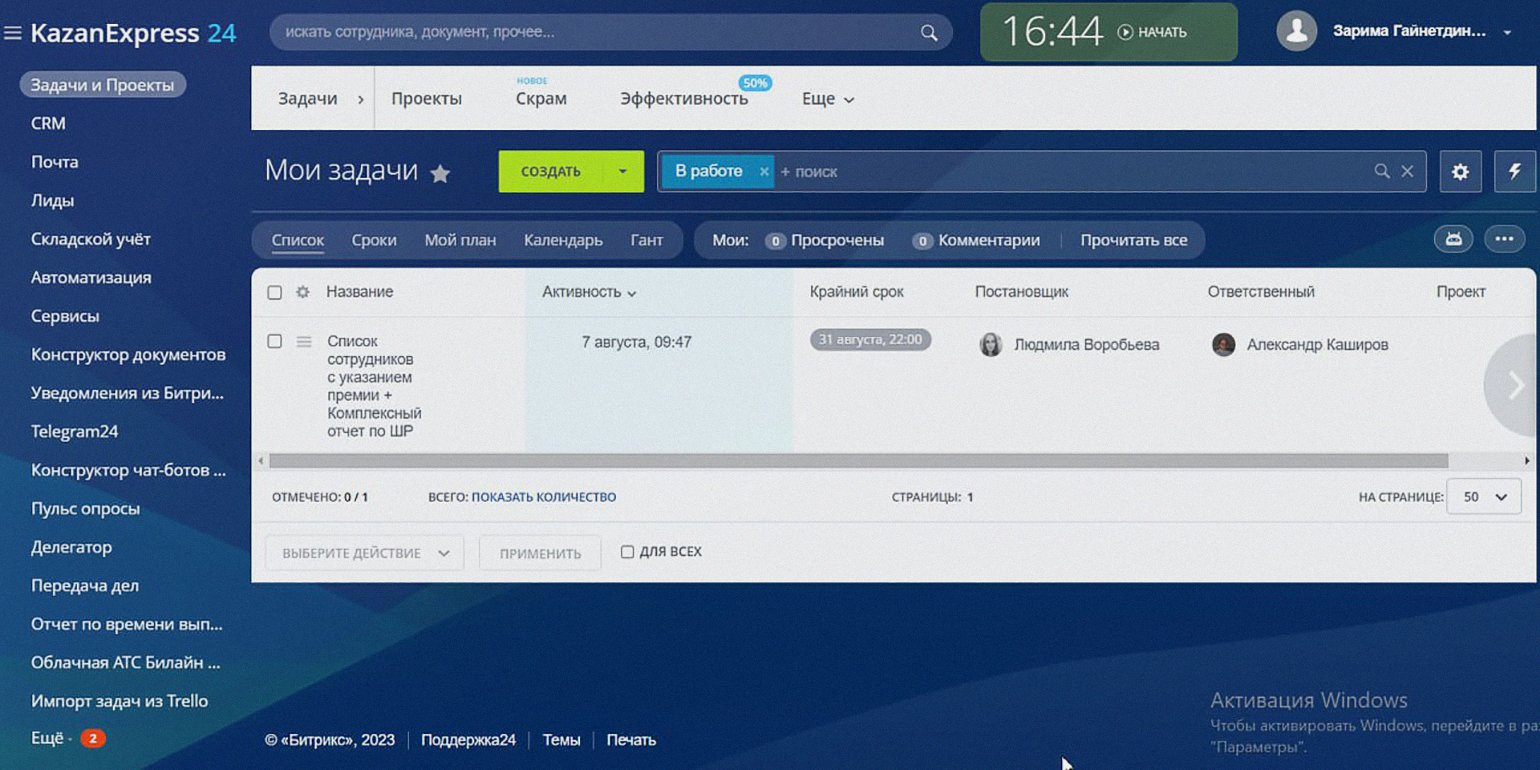This screenshot has width=1540, height=770.
Task: Open the three-dots more options button
Action: (1504, 239)
